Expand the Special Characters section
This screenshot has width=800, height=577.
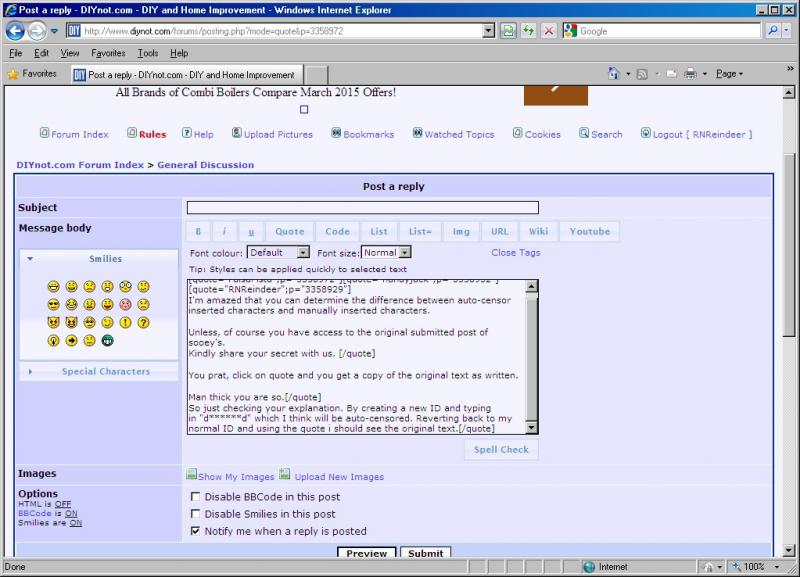[105, 371]
